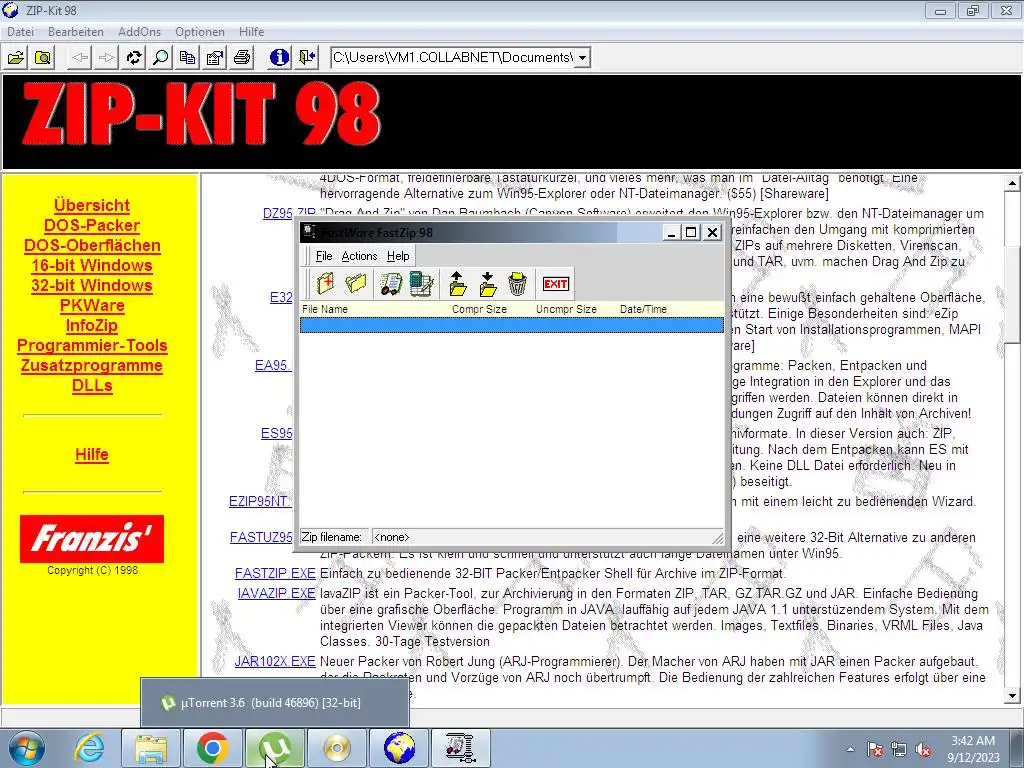1024x768 pixels.
Task: Click the Franzis' logo
Action: point(91,539)
